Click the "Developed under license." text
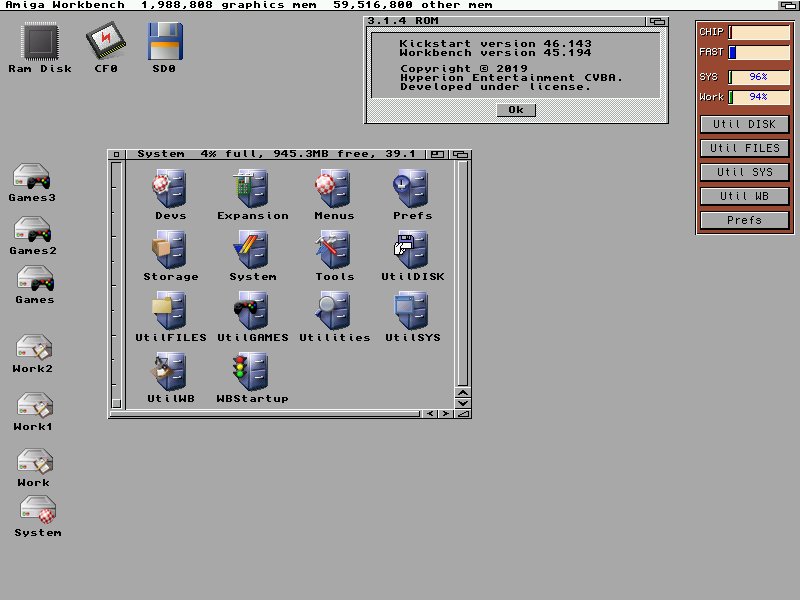The image size is (800, 600). click(495, 87)
